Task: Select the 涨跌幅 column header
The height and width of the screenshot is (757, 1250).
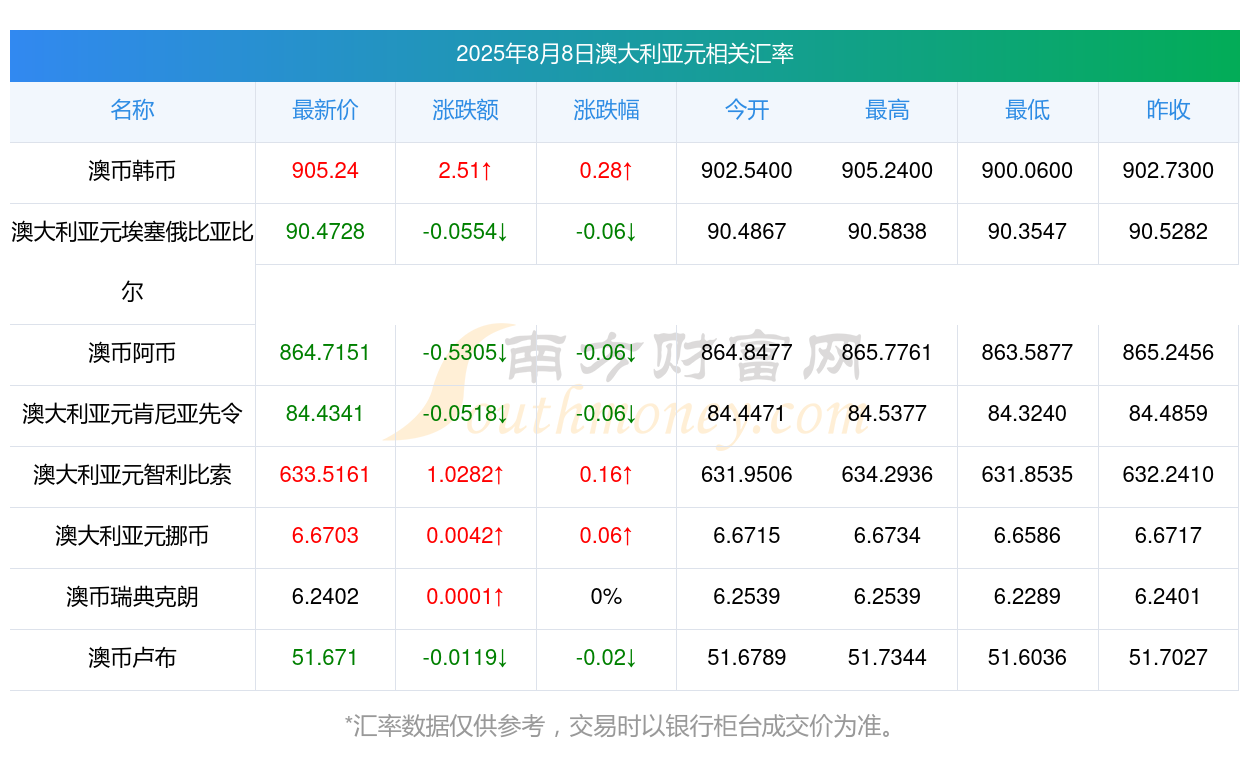Action: [606, 110]
